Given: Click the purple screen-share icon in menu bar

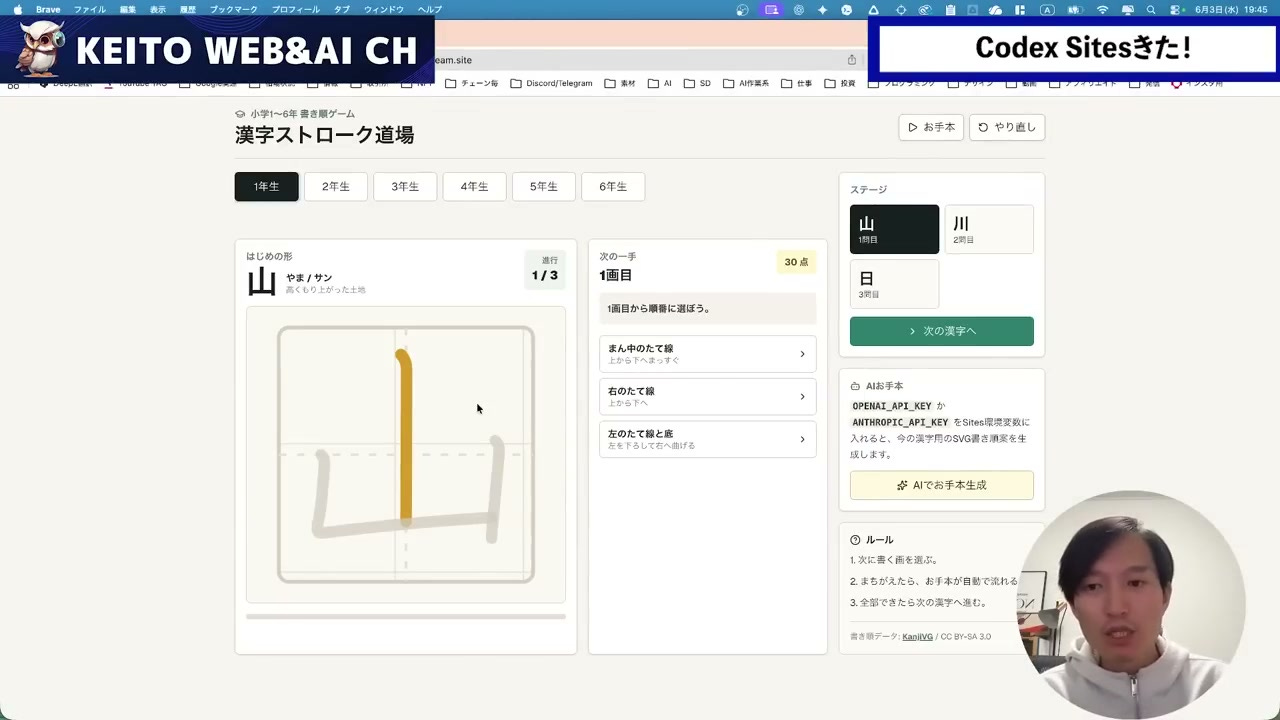Looking at the screenshot, I should (771, 9).
